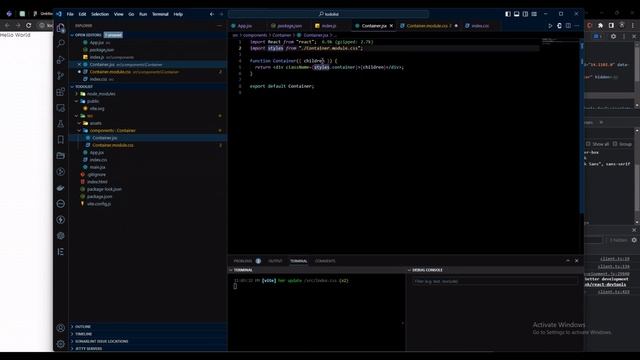Switch to the Comments panel tab
640x360 pixels.
click(325, 261)
